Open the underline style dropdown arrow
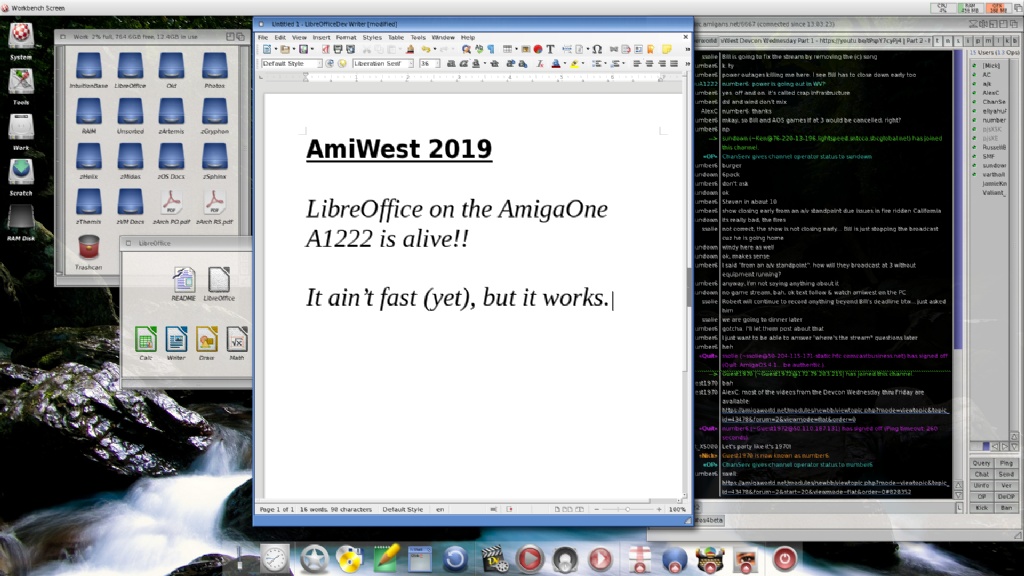The height and width of the screenshot is (576, 1024). [x=484, y=63]
